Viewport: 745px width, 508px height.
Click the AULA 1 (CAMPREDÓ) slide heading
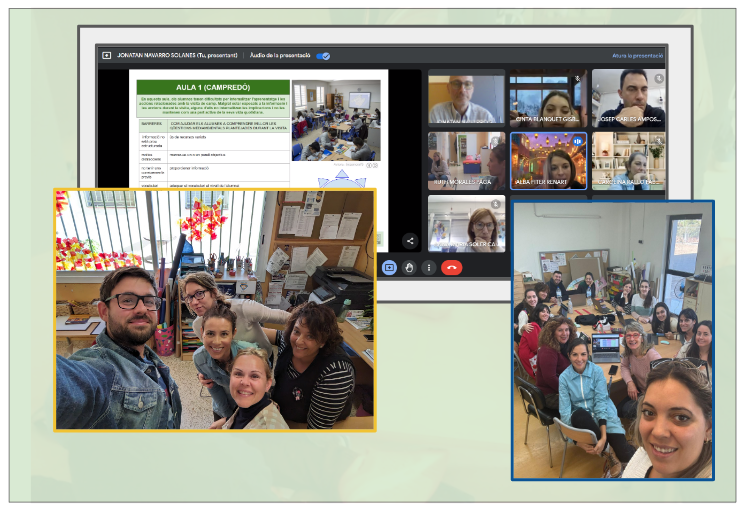212,87
